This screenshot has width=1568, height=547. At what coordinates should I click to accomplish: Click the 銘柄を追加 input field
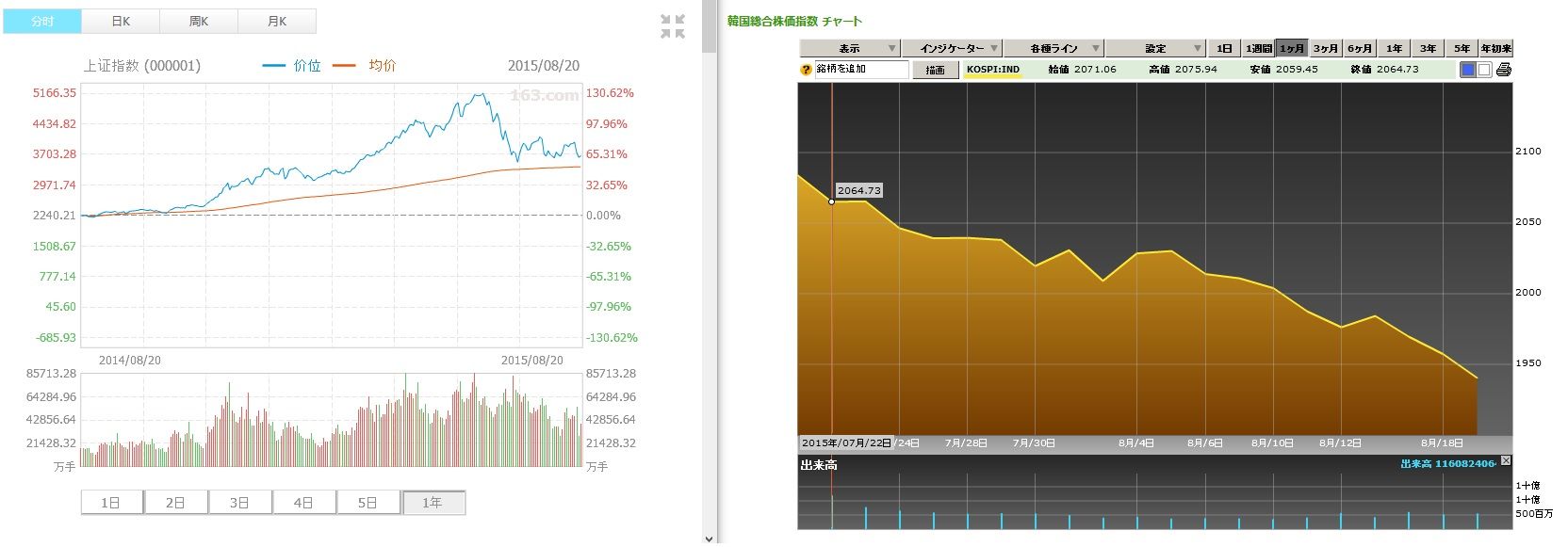(x=861, y=70)
